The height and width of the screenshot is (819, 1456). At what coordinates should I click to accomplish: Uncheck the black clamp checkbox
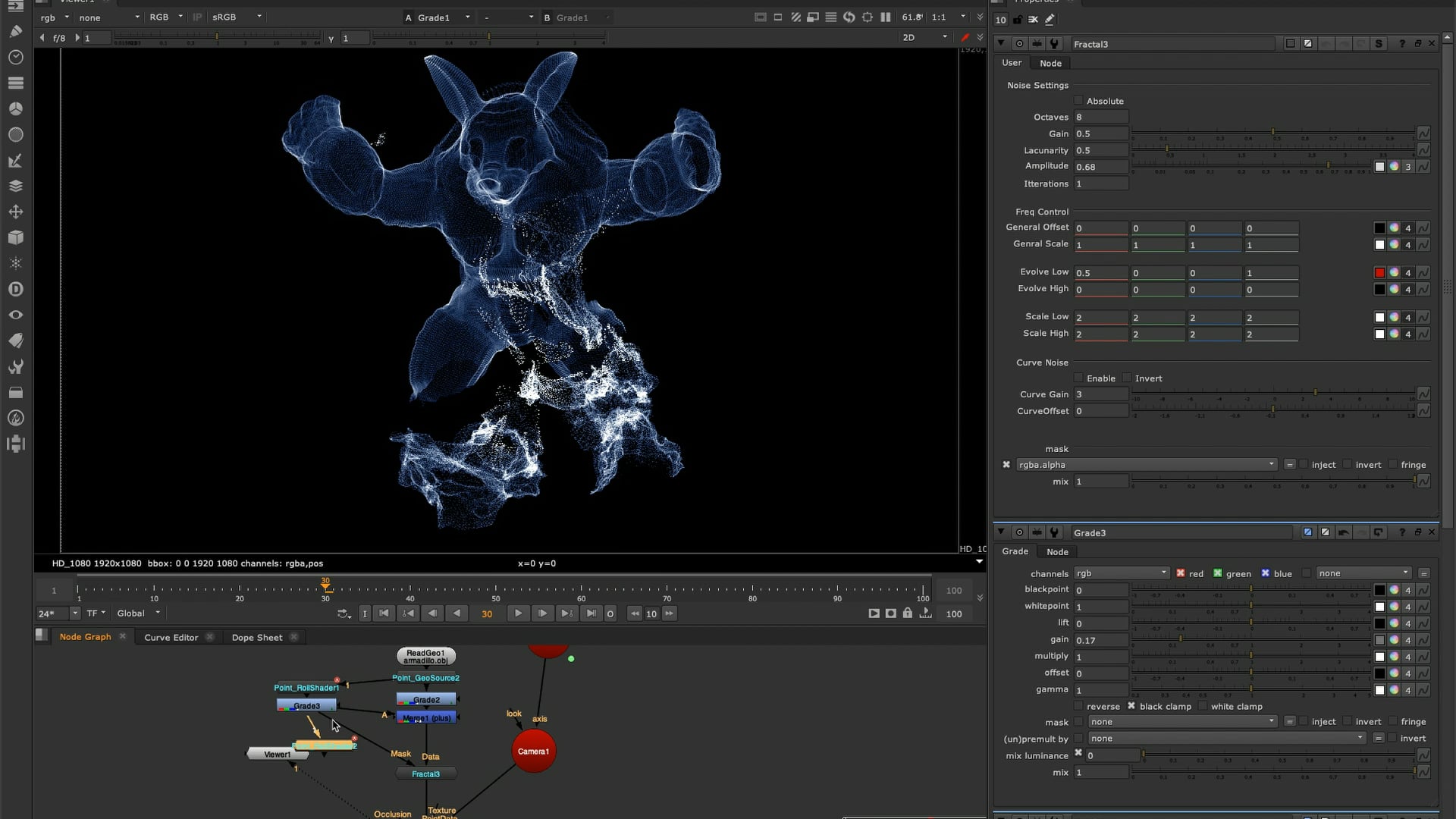[x=1131, y=706]
